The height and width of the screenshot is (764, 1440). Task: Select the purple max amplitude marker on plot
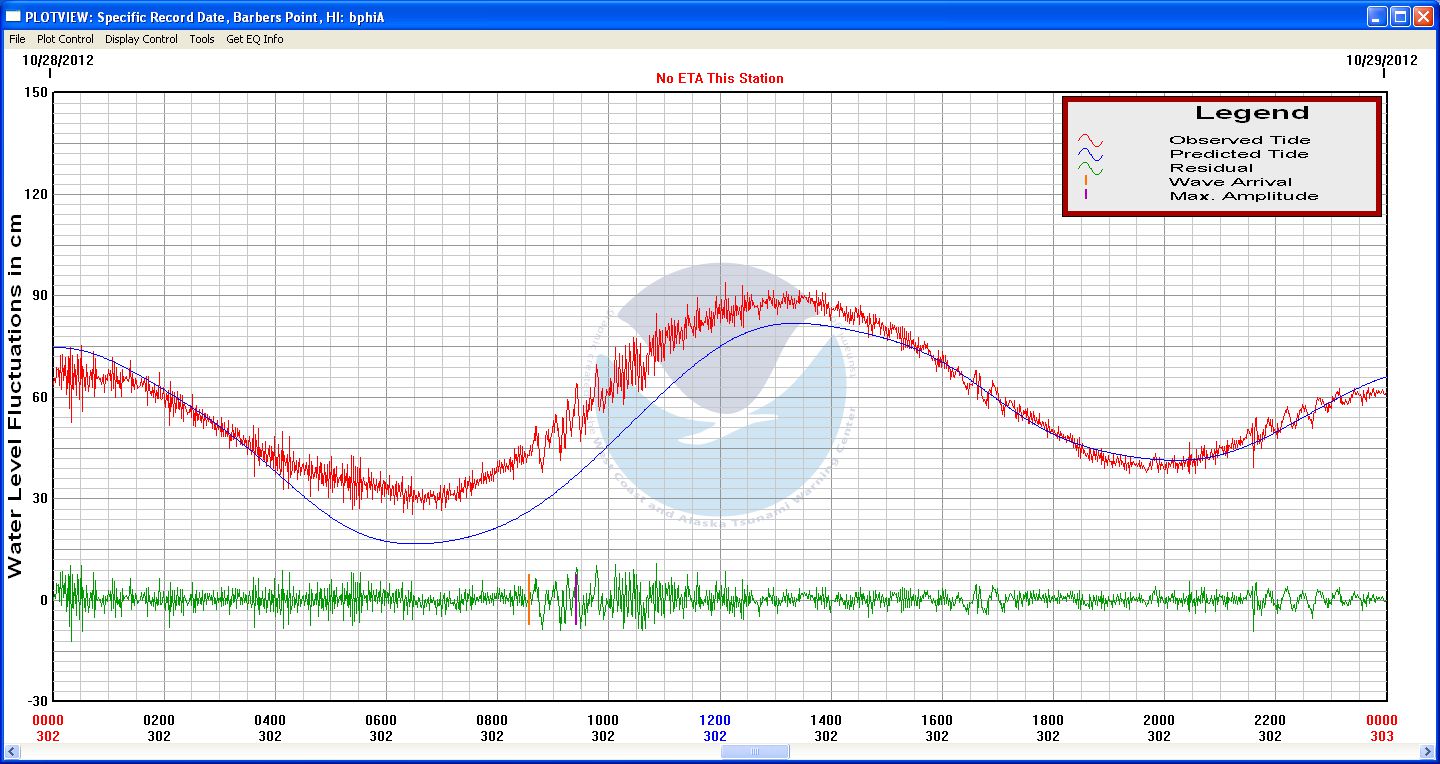[576, 599]
